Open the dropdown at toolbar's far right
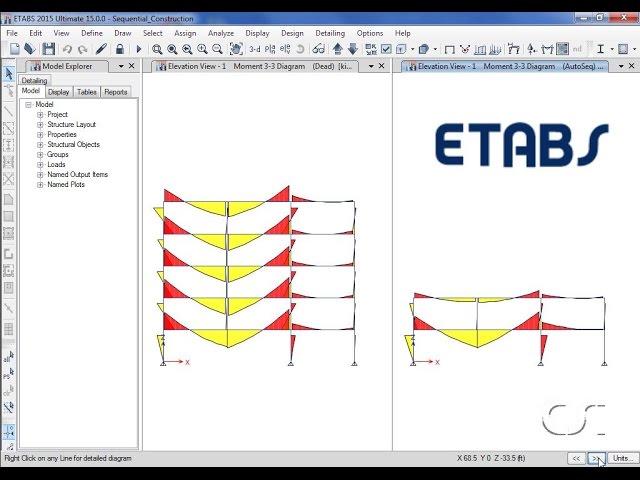The height and width of the screenshot is (480, 640). (x=634, y=49)
